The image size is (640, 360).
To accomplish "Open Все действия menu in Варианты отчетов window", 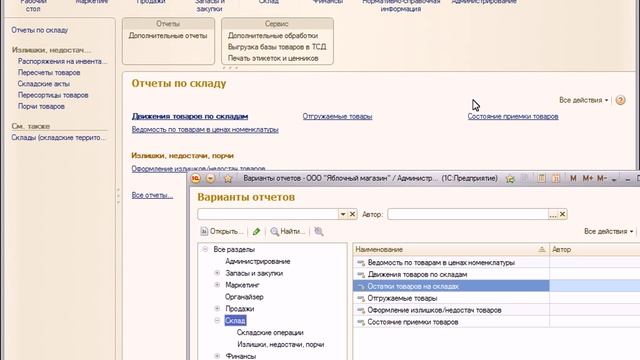I will [608, 231].
